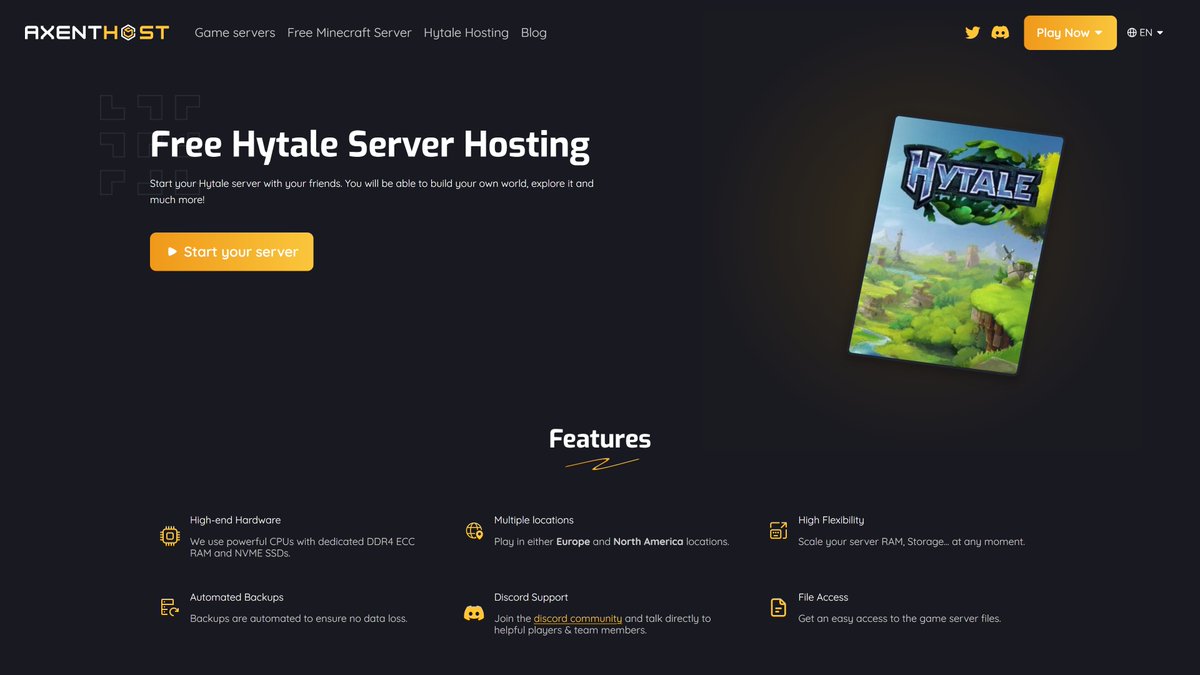
Task: Follow the discord community link
Action: 578,618
